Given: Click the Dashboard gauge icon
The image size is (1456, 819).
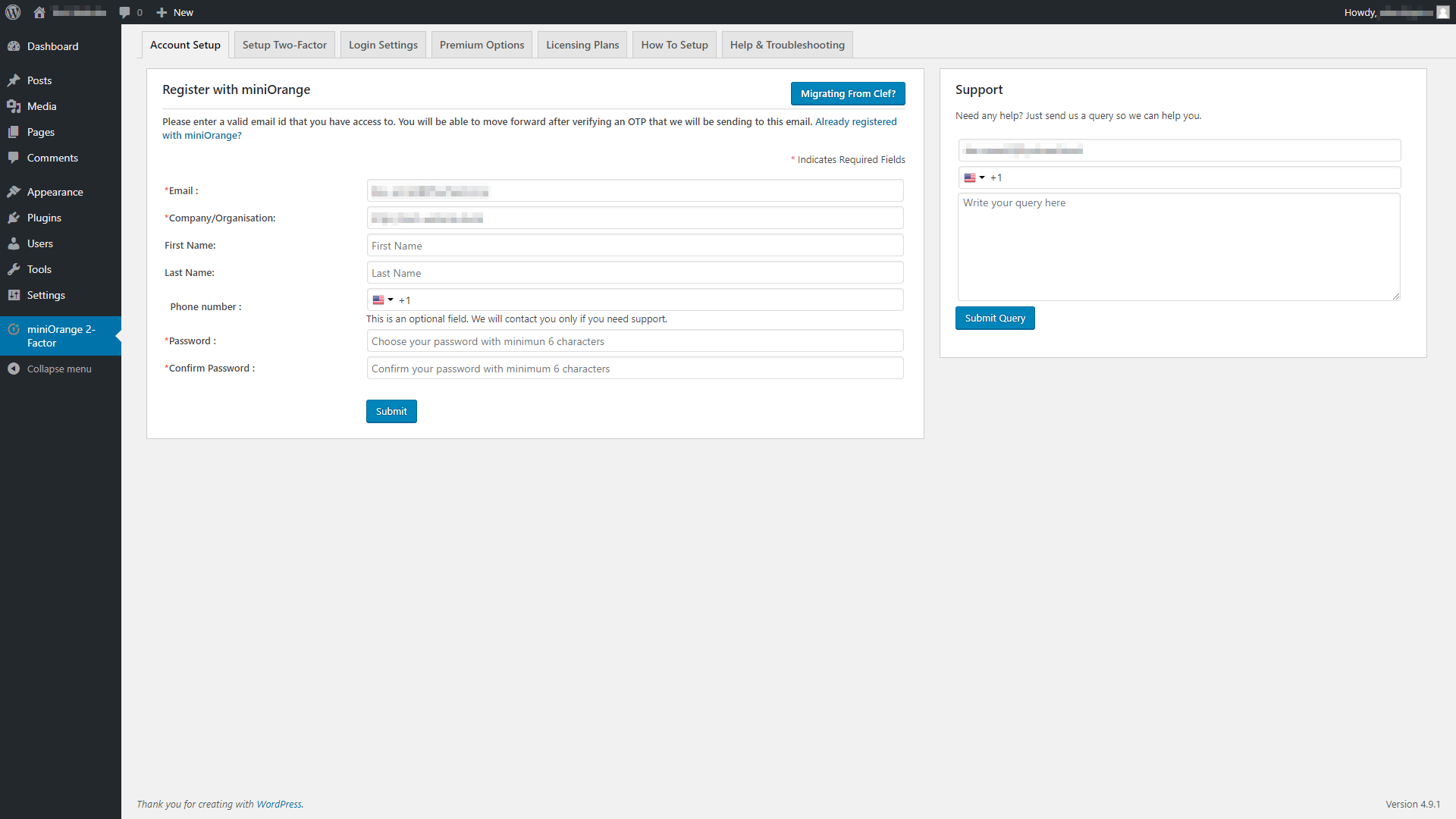Looking at the screenshot, I should click(14, 46).
